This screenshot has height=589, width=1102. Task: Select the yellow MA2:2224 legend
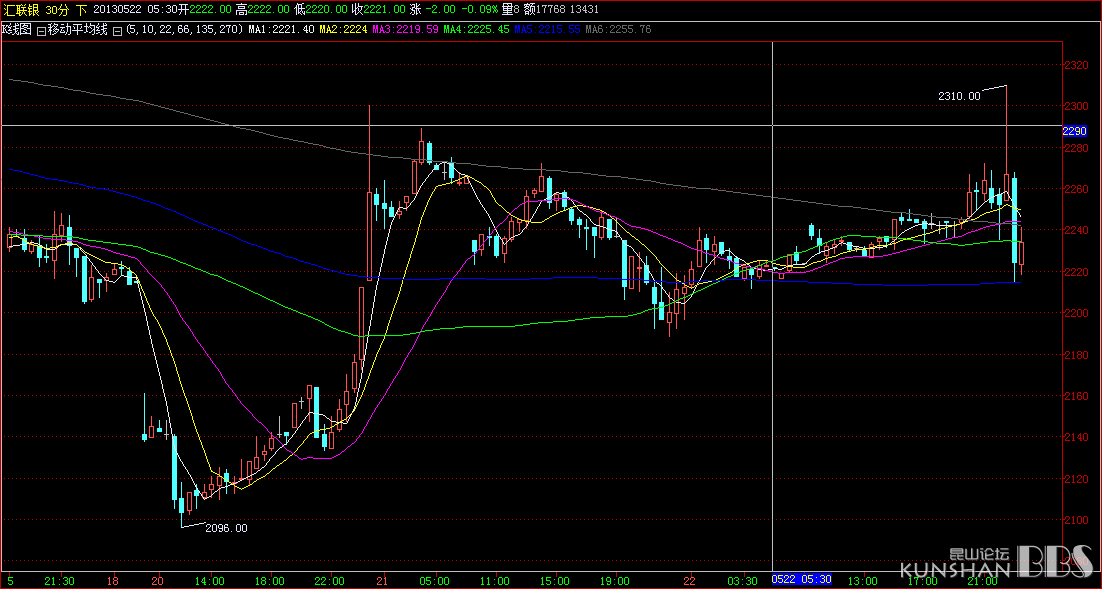(x=342, y=30)
